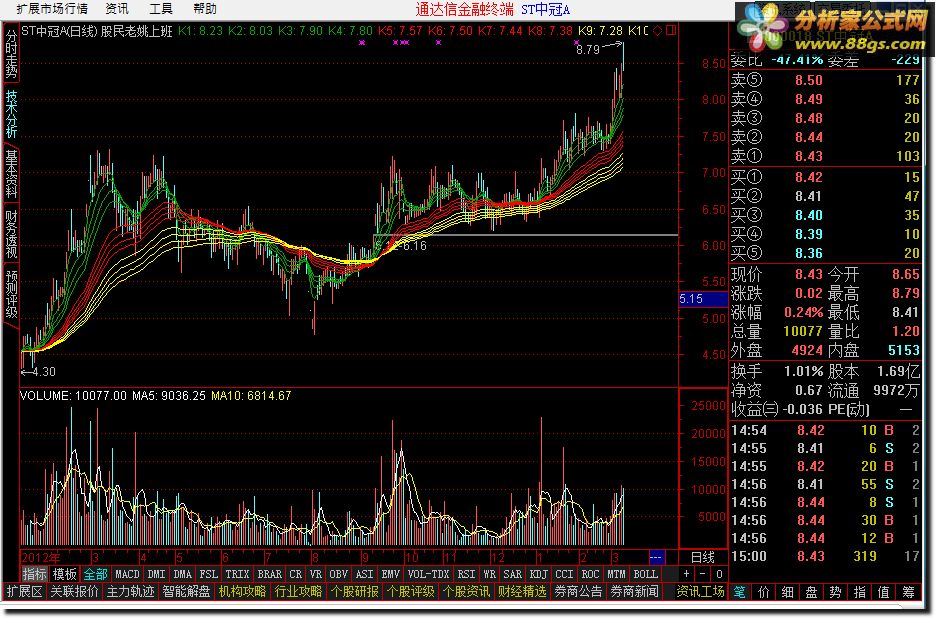Open 机构攻略
The height and width of the screenshot is (619, 937).
(242, 592)
